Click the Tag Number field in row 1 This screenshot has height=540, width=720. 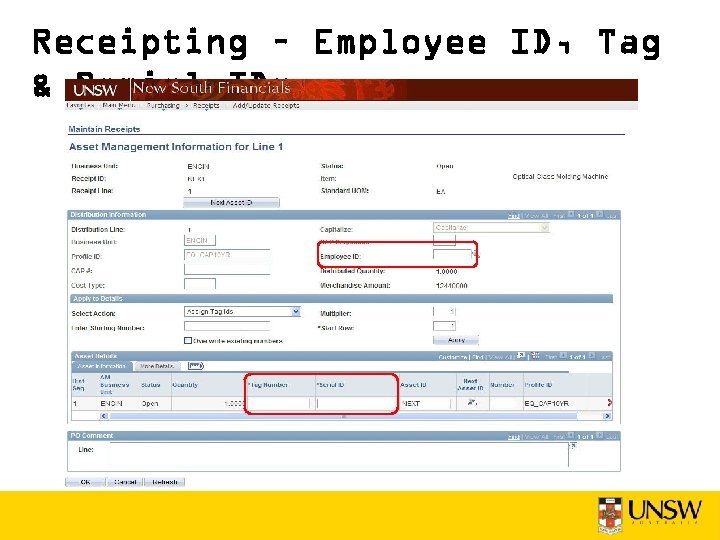(x=279, y=403)
